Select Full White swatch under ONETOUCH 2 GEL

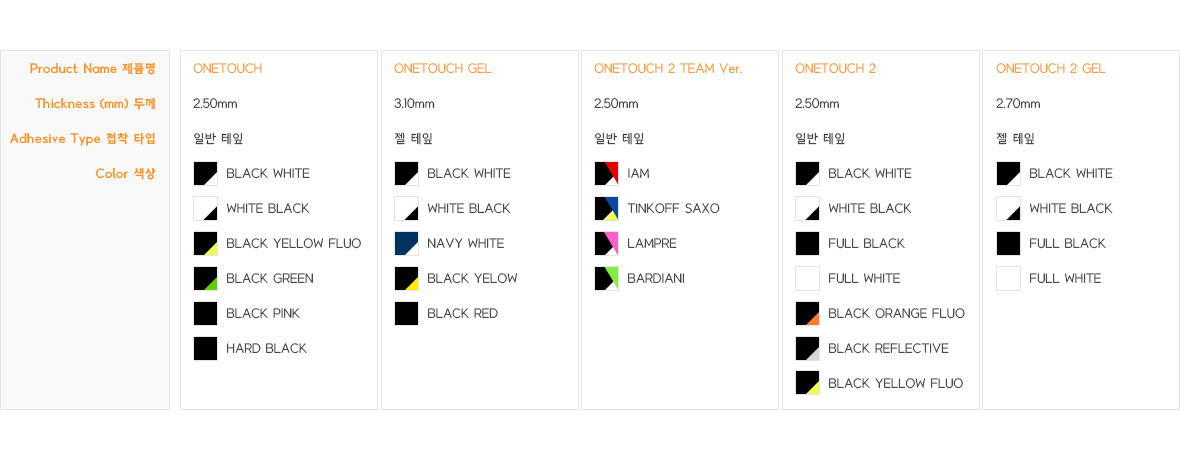tap(1008, 279)
